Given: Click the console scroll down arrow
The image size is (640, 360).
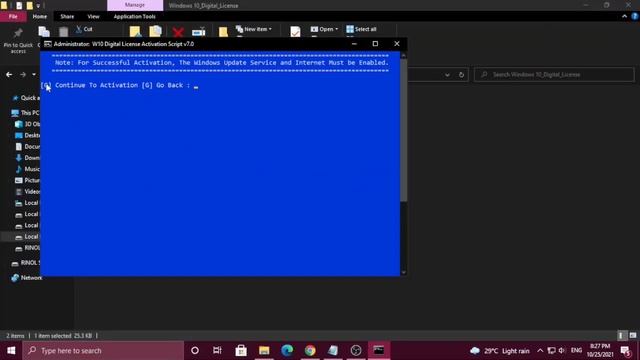Looking at the screenshot, I should coord(403,272).
